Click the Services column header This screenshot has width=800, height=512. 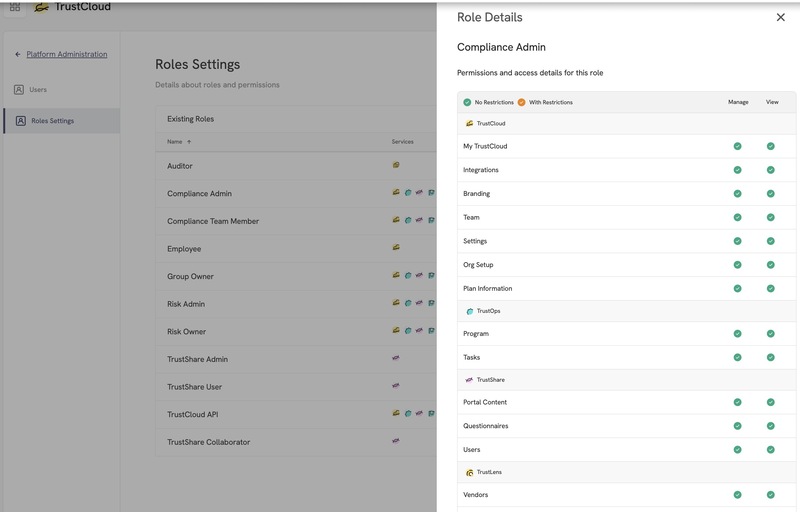[403, 142]
